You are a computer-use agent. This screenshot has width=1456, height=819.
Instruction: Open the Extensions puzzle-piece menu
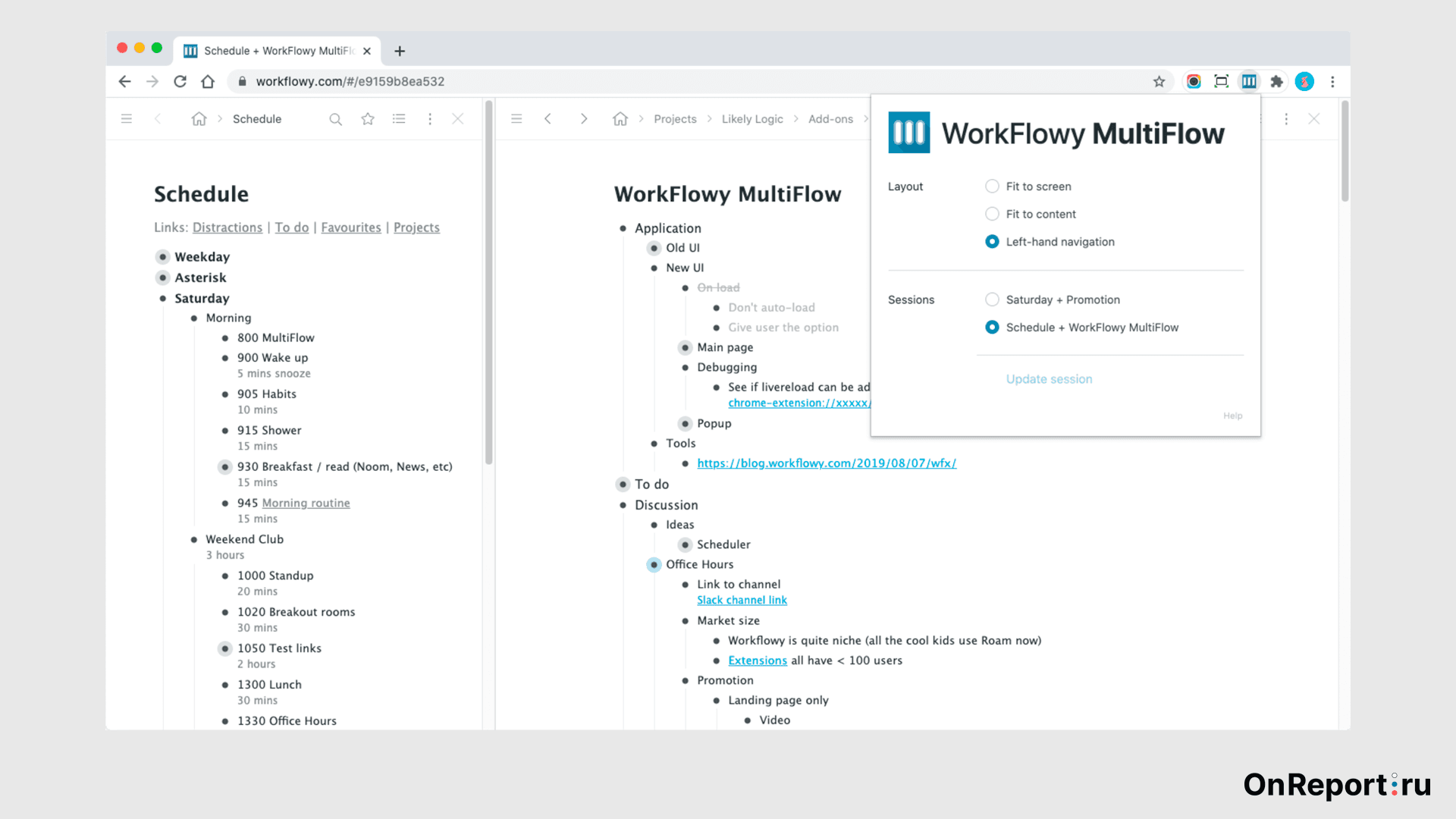point(1277,82)
